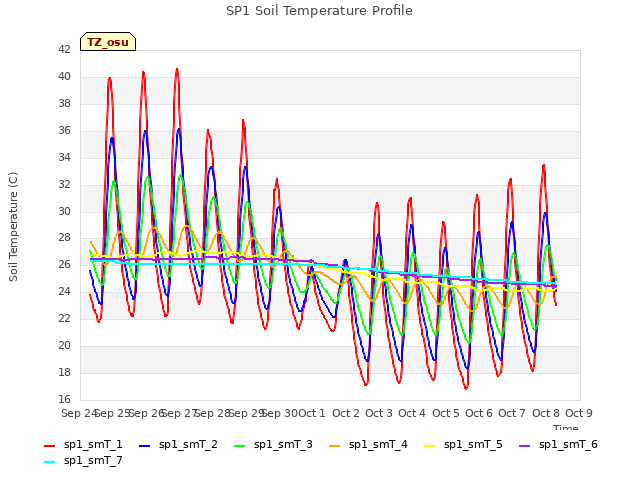Image resolution: width=640 pixels, height=480 pixels.
Task: Click the TZ_osu annotation label
Action: (x=108, y=42)
